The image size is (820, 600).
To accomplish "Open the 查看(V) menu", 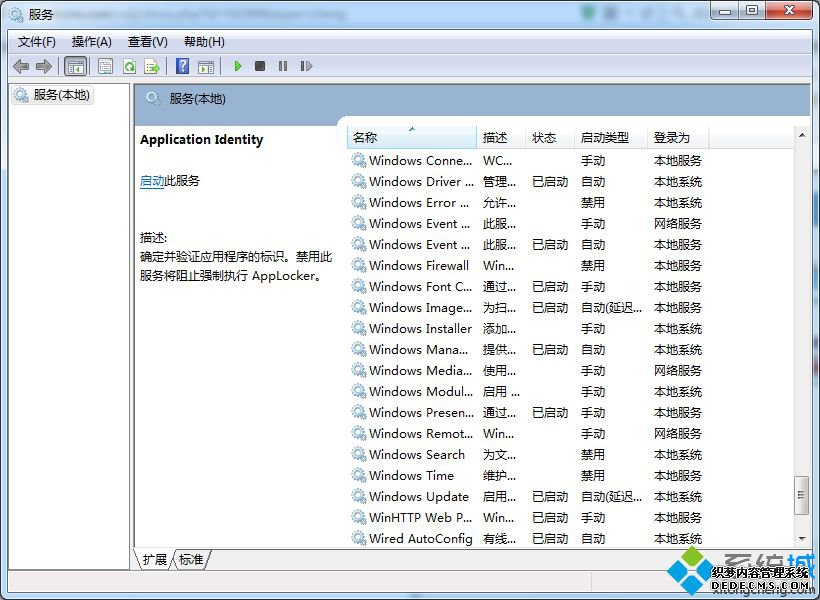I will point(147,42).
